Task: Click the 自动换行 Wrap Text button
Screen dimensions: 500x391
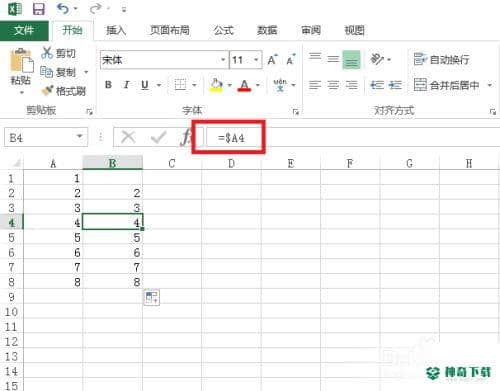Action: 441,60
